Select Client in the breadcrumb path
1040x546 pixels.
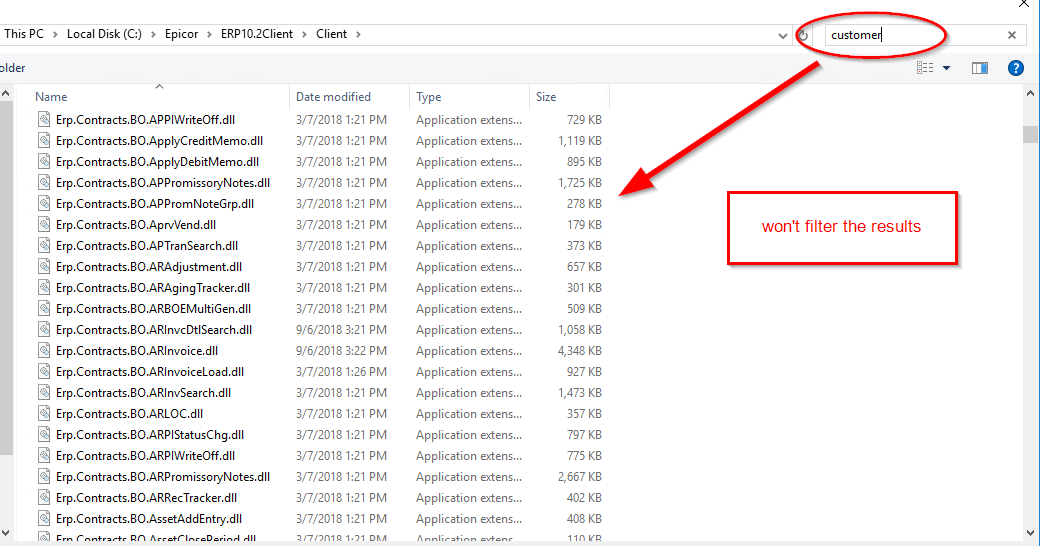[331, 34]
